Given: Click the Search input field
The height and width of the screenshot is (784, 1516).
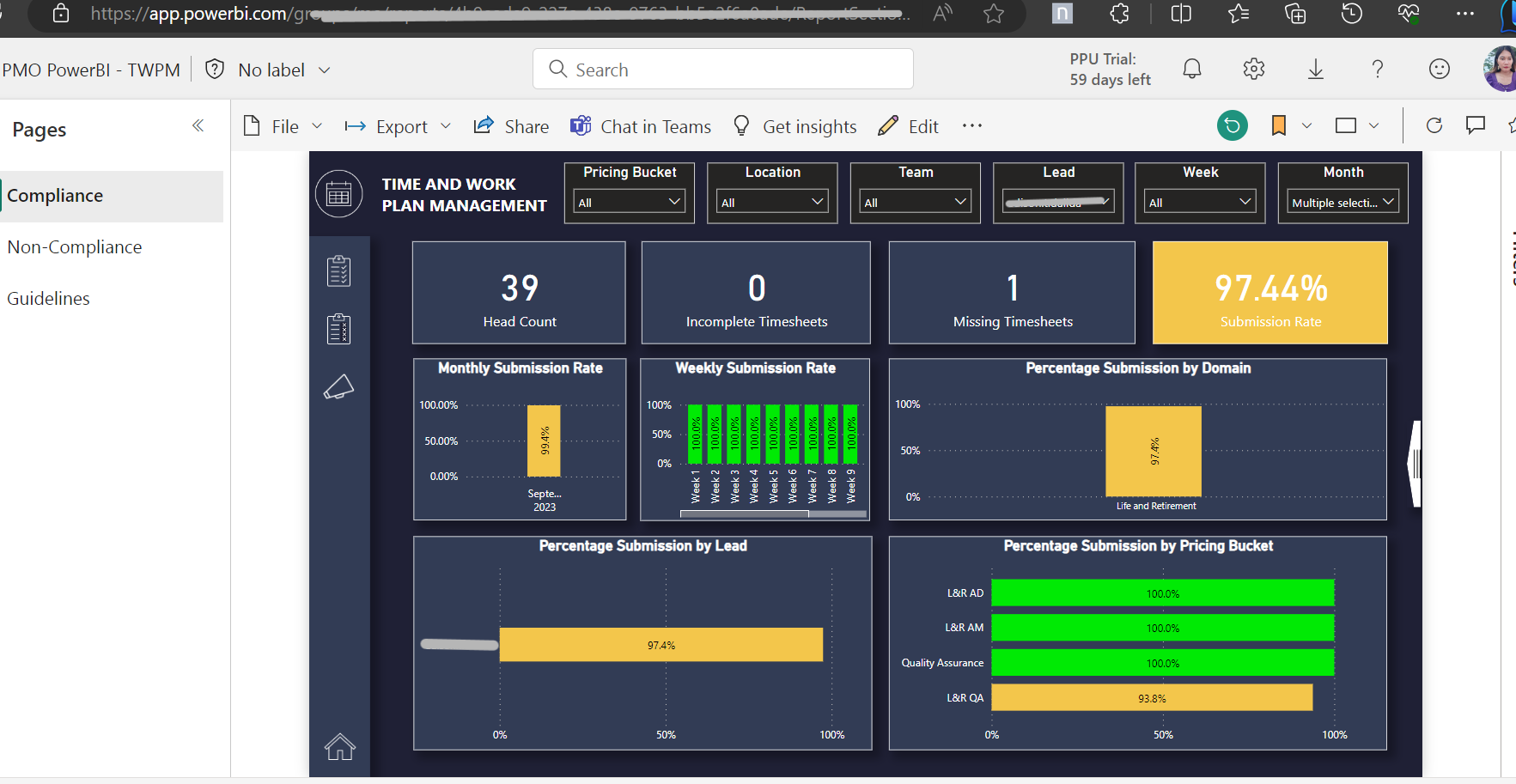Looking at the screenshot, I should 723,69.
